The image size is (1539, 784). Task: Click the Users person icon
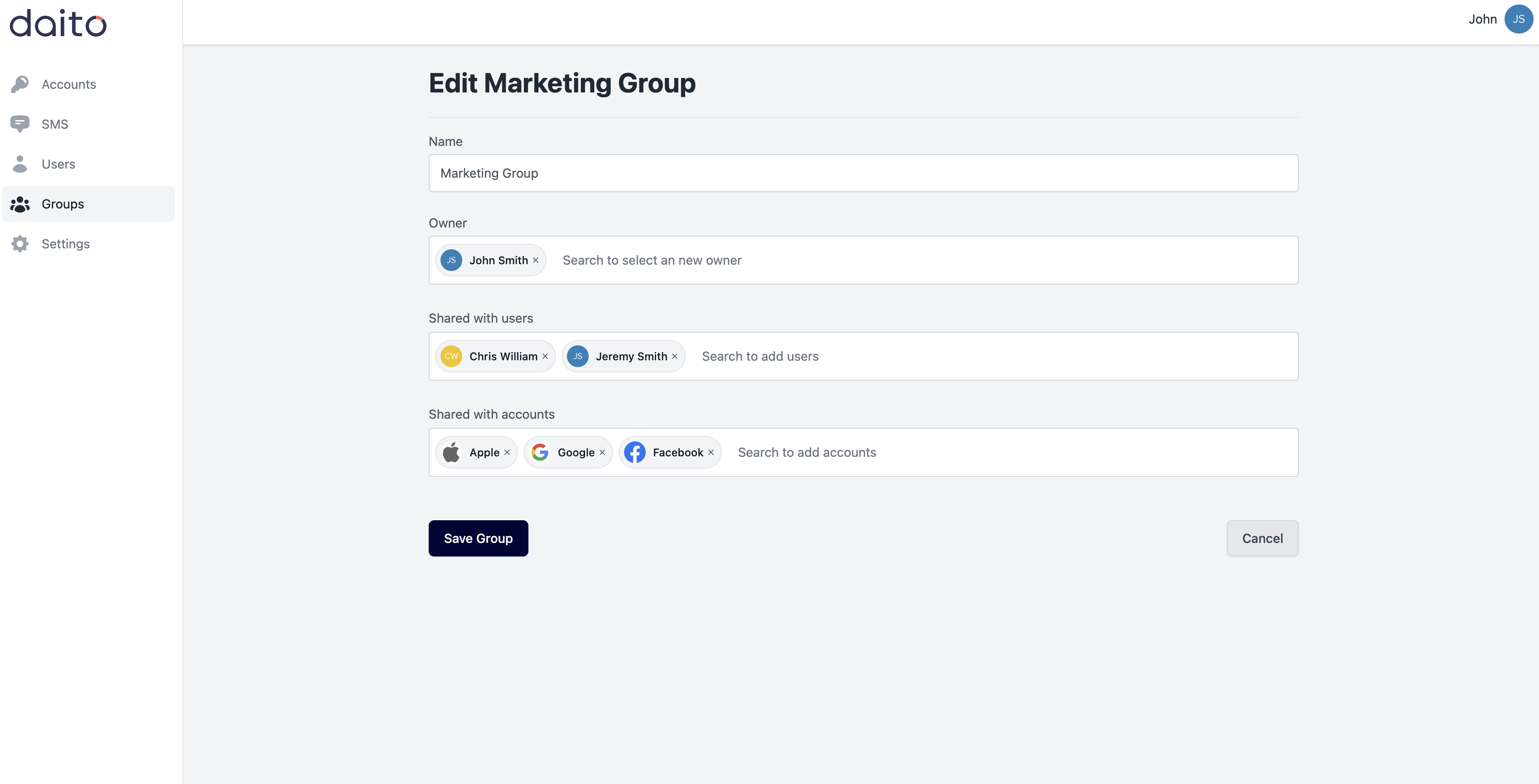(x=20, y=164)
